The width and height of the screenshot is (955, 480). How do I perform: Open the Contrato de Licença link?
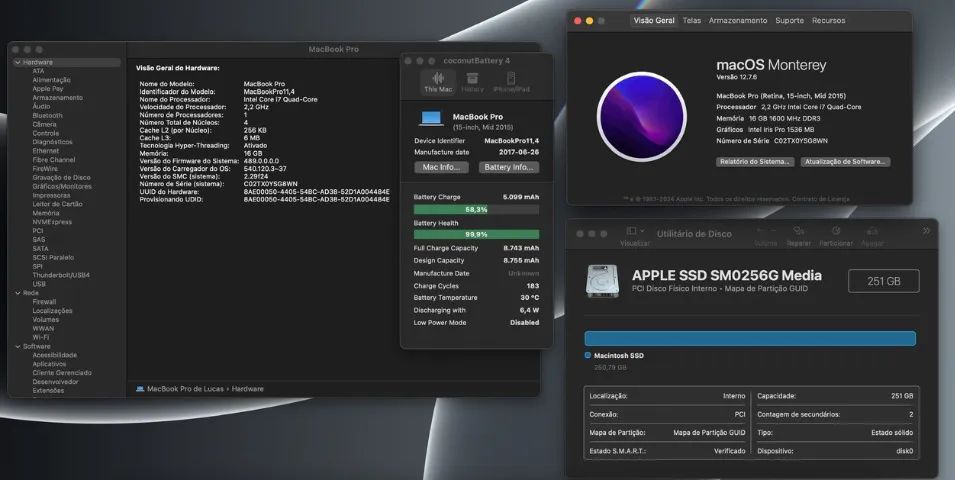[x=823, y=199]
